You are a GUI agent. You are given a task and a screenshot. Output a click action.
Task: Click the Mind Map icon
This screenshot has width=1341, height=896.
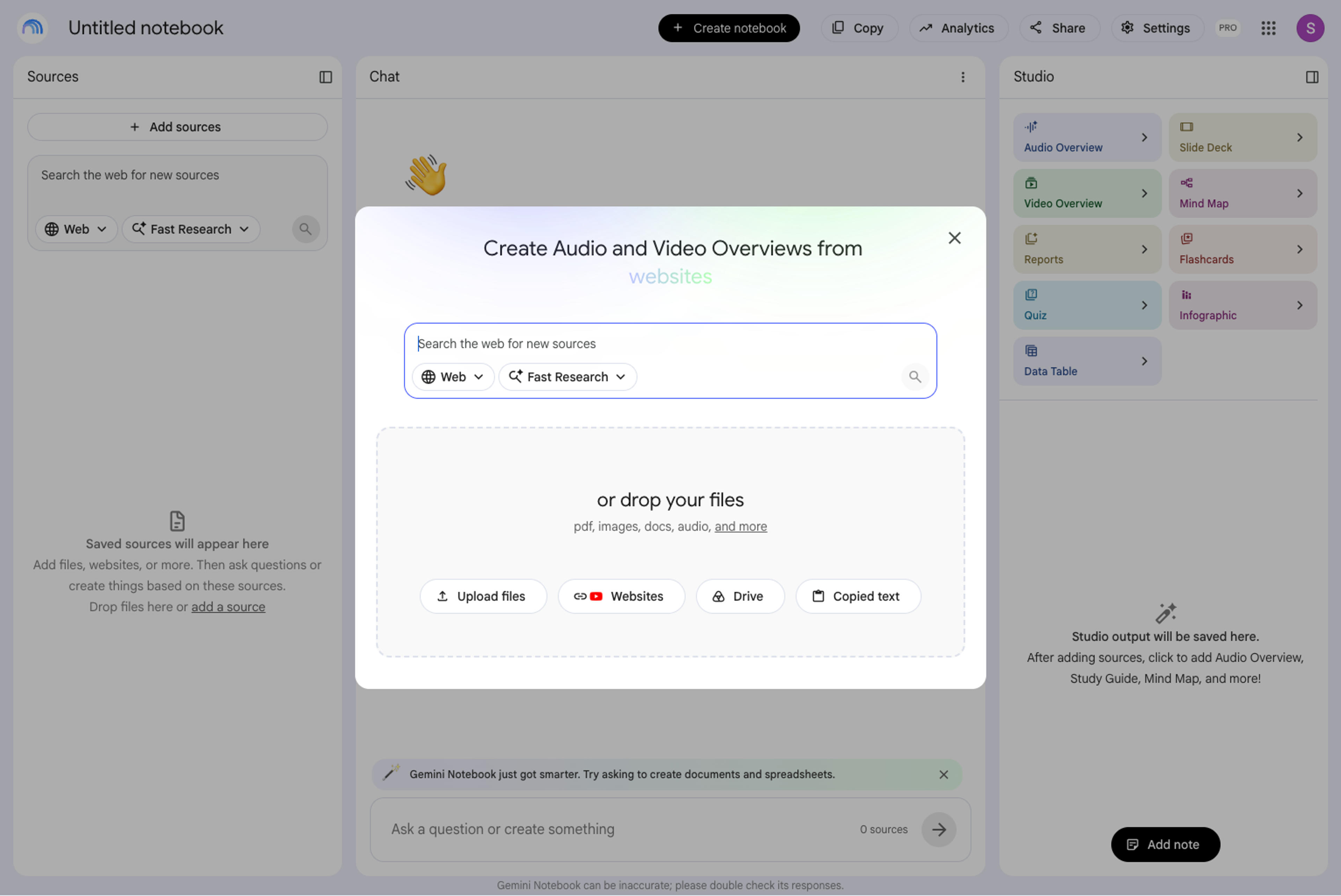click(x=1187, y=183)
